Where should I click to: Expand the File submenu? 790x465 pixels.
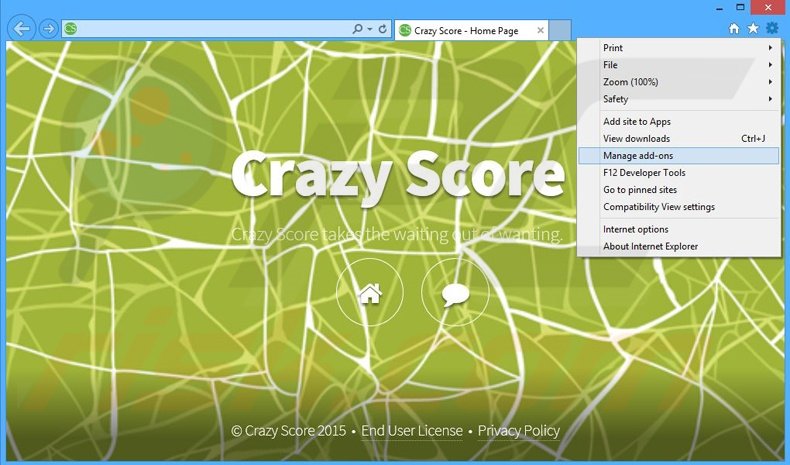pyautogui.click(x=678, y=65)
